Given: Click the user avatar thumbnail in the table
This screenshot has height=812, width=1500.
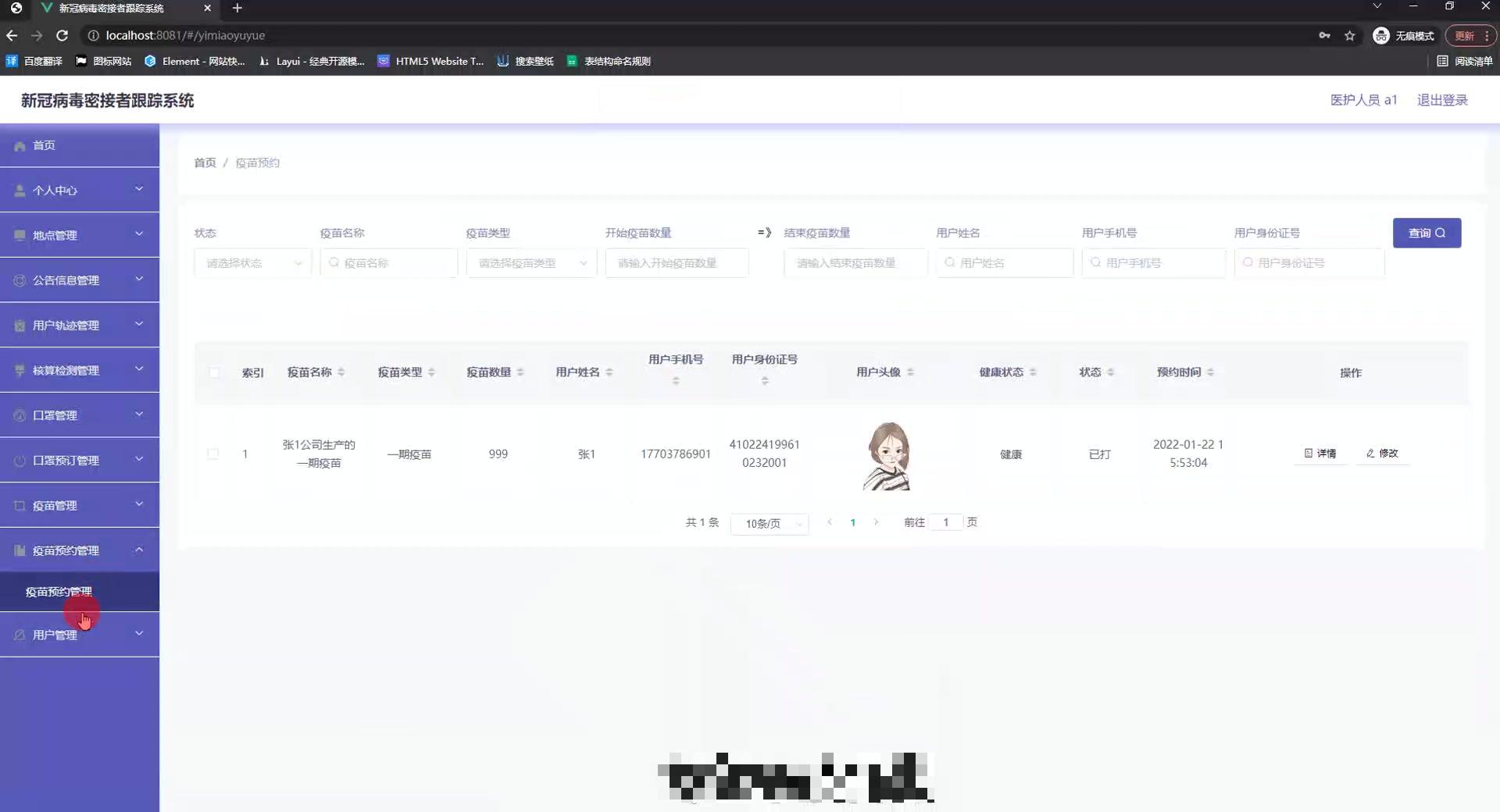Looking at the screenshot, I should 887,454.
